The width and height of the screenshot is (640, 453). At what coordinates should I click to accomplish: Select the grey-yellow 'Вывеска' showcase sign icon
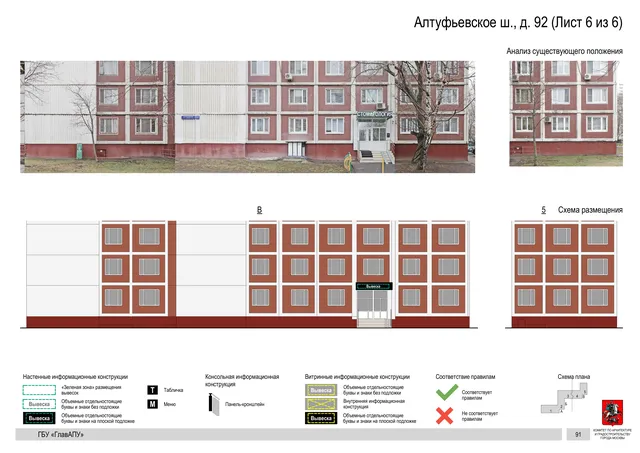click(321, 390)
